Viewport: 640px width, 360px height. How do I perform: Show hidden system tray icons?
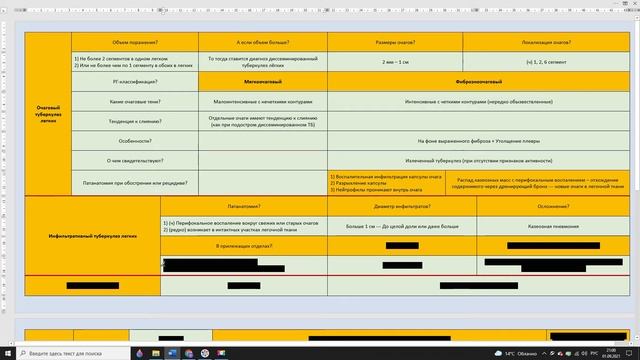(544, 353)
